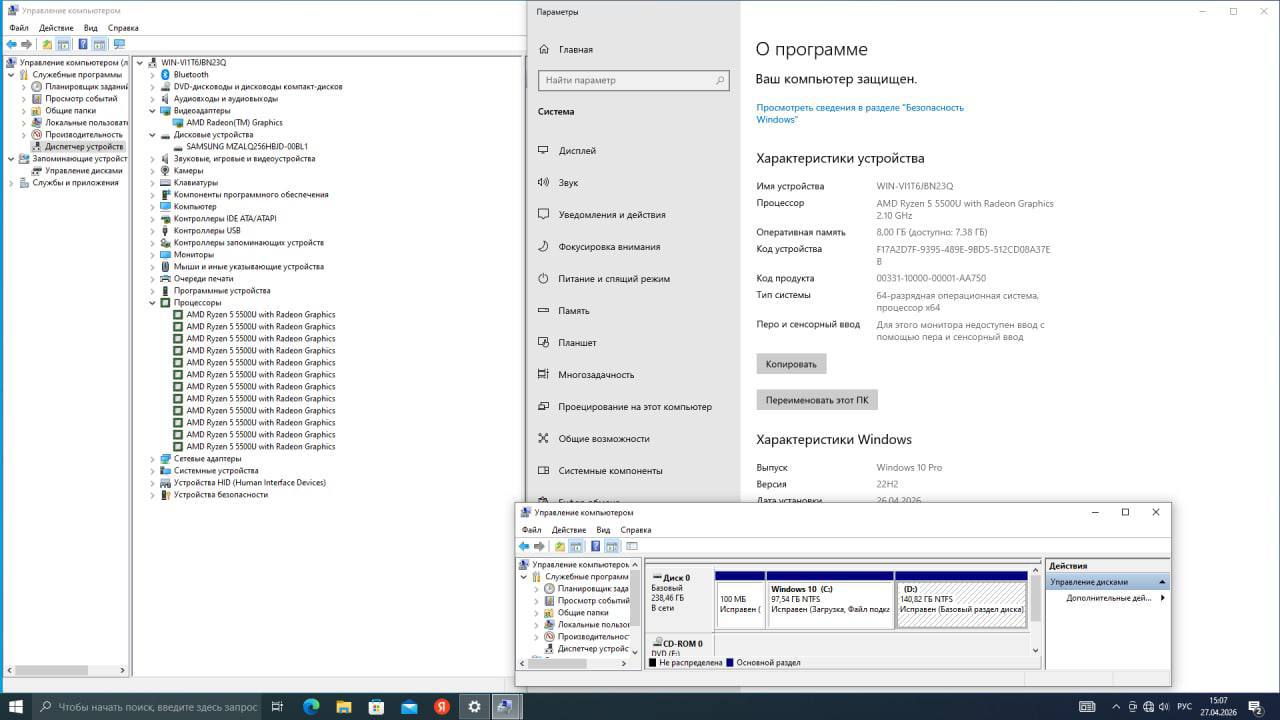Click the blue Help icon in the large Computer Management toolbar
The image size is (1280, 720).
(x=83, y=44)
